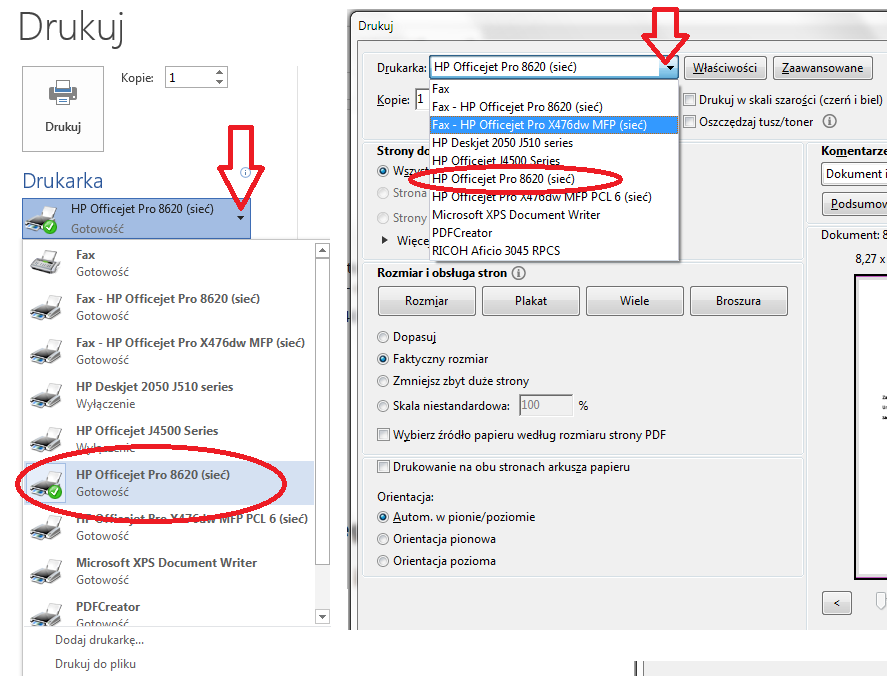Click the printer info icon beside Drukarka
The width and height of the screenshot is (887, 676).
[246, 172]
